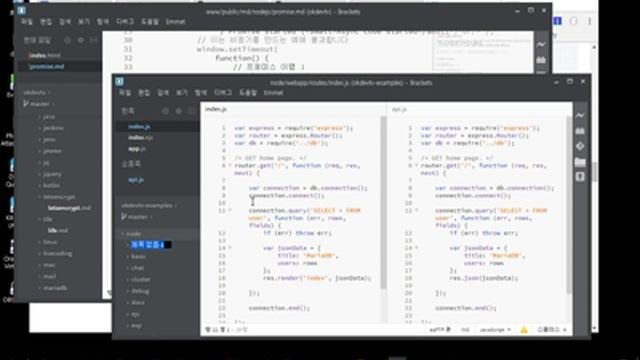
Task: Select api.js in front window second pane list
Action: click(x=136, y=180)
